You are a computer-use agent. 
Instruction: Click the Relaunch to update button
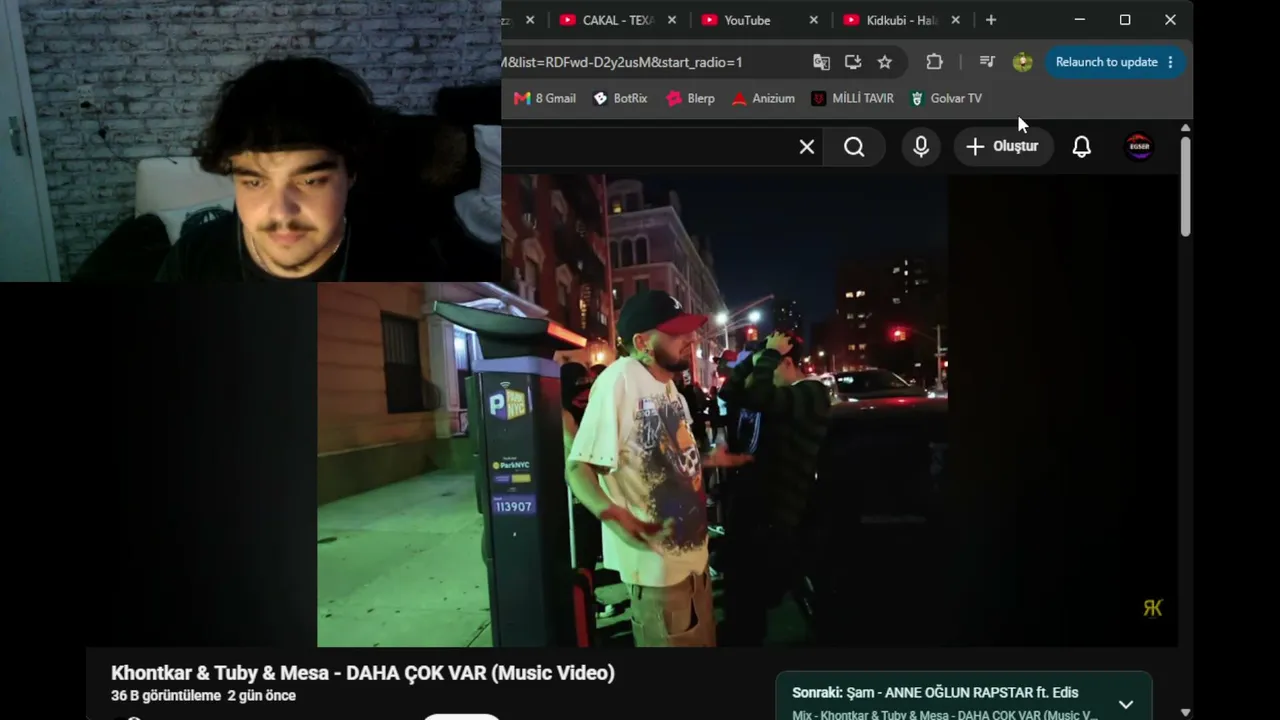pos(1115,62)
